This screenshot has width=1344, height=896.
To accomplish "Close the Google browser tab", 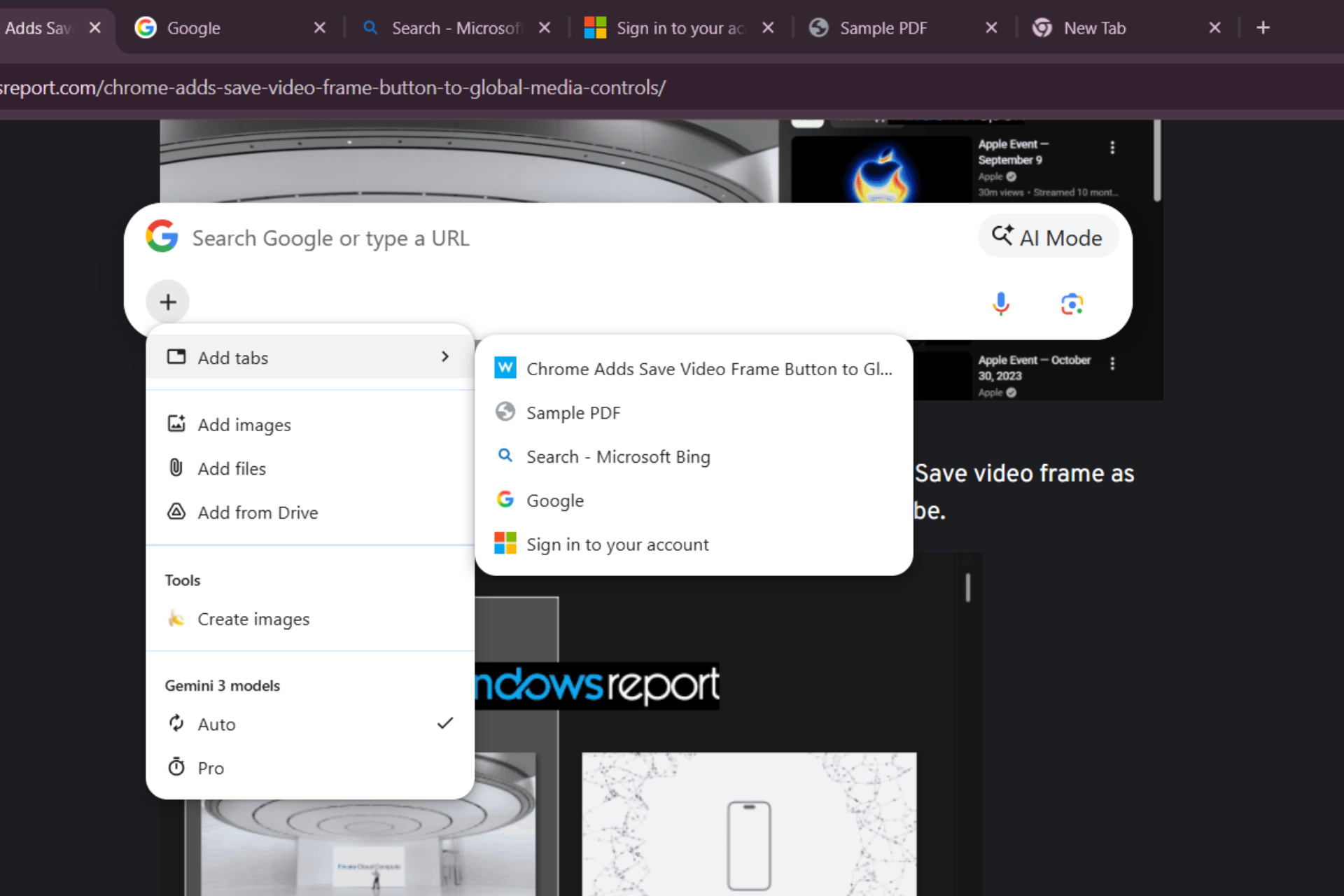I will 320,27.
